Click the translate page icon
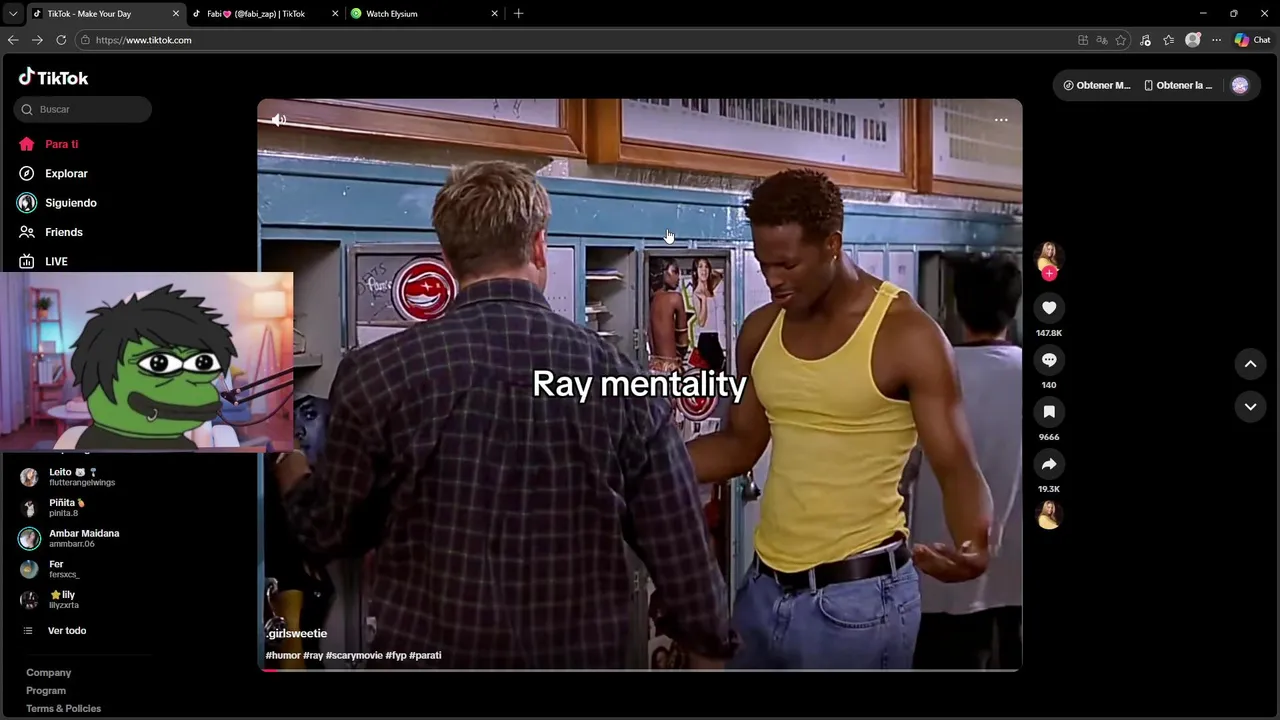The width and height of the screenshot is (1280, 720). pyautogui.click(x=1102, y=40)
